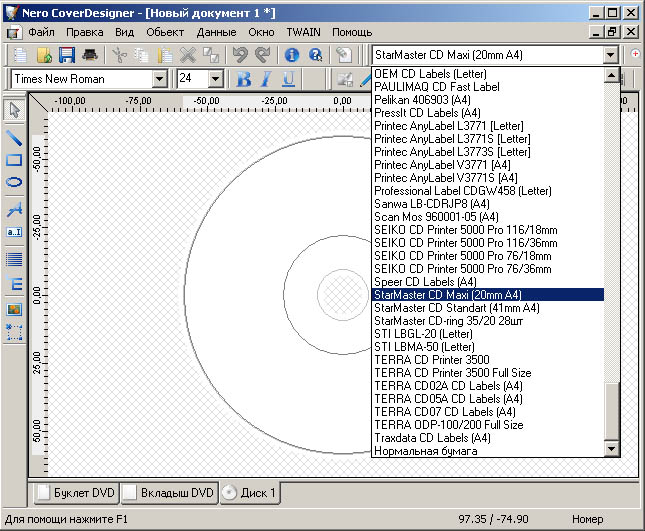Redo the last action
Screen dimensions: 645x531
[x=263, y=55]
